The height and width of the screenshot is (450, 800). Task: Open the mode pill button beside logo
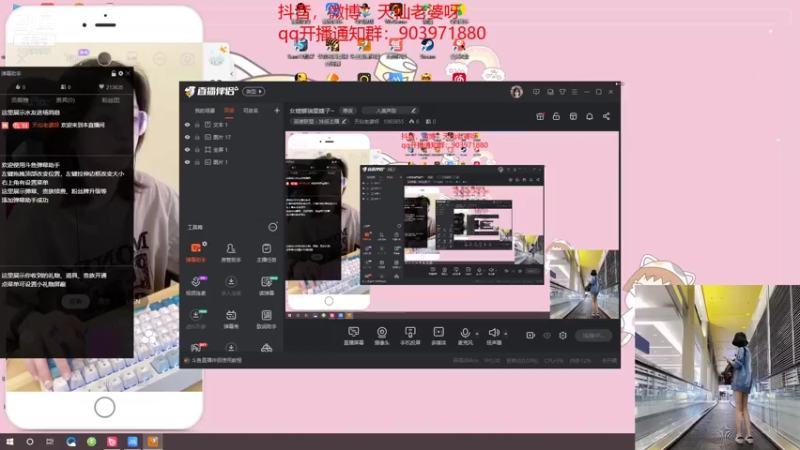click(x=254, y=92)
